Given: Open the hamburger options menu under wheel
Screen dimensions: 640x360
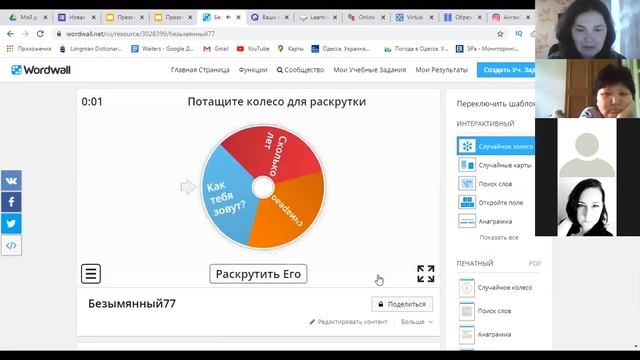Looking at the screenshot, I should pyautogui.click(x=91, y=273).
